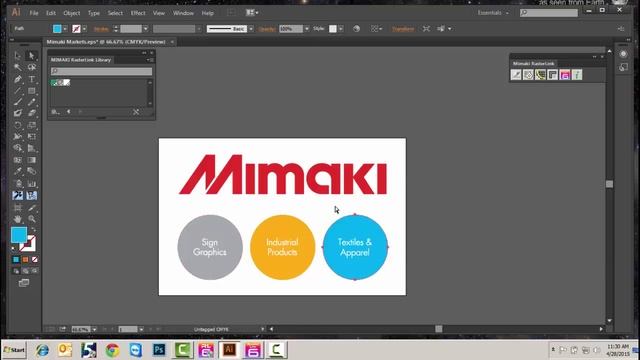Open the graphic Style dropdown

point(341,29)
